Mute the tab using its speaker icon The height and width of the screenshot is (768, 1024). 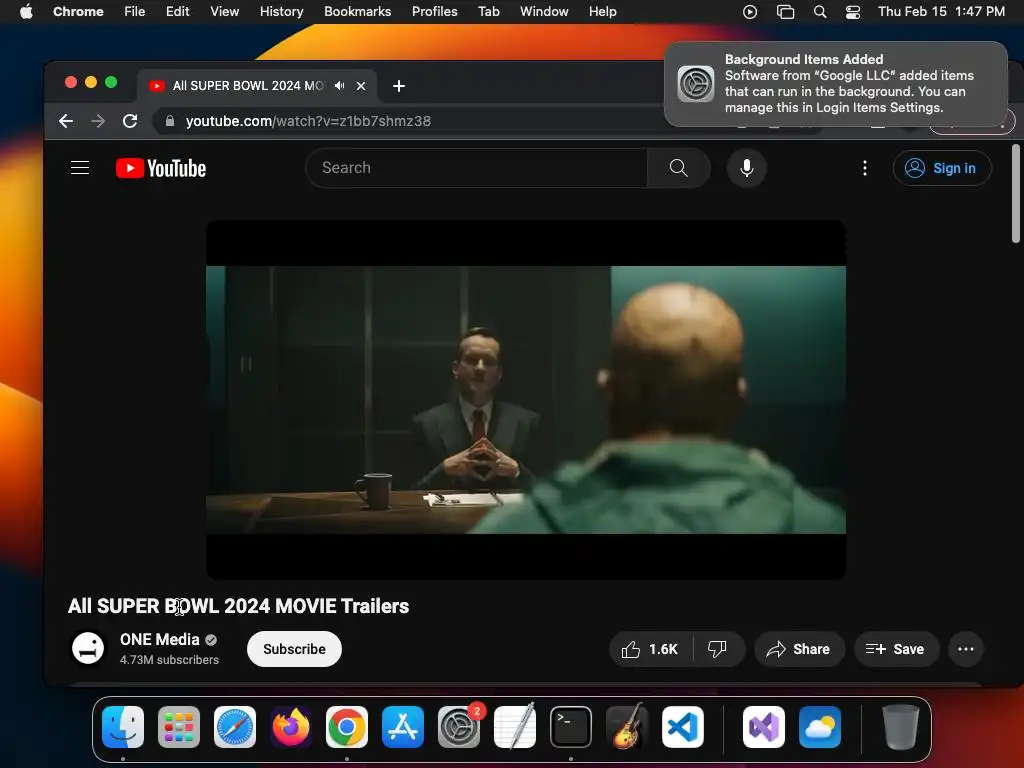click(340, 86)
